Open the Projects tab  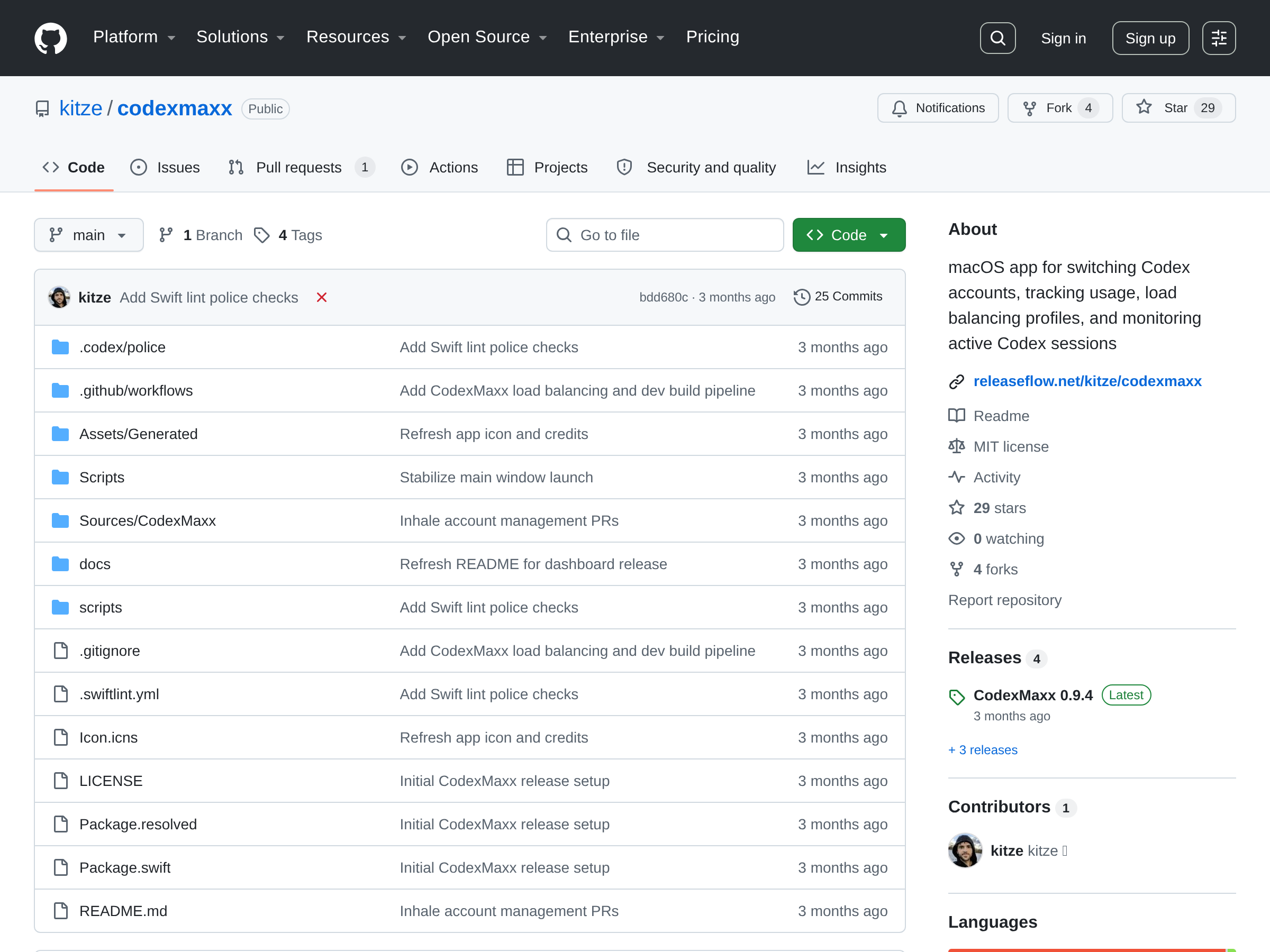coord(548,168)
